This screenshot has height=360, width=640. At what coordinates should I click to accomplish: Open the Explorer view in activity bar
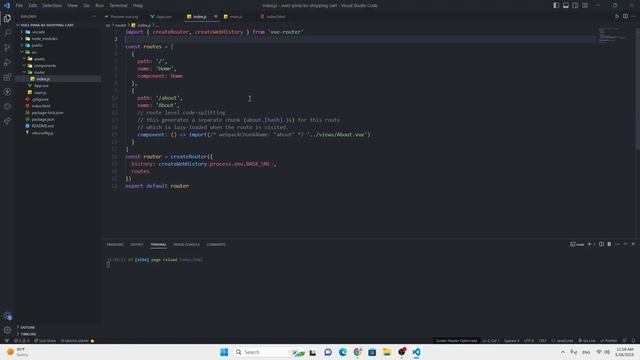click(7, 18)
